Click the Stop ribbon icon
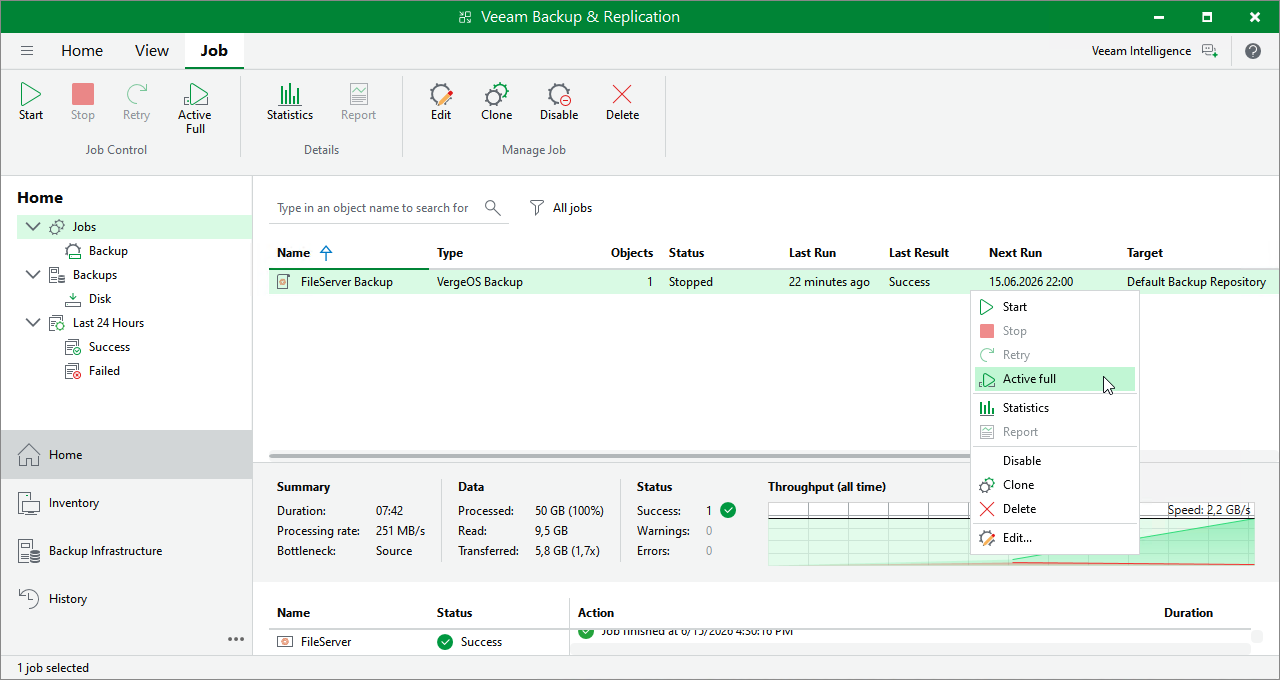This screenshot has width=1280, height=680. [83, 102]
